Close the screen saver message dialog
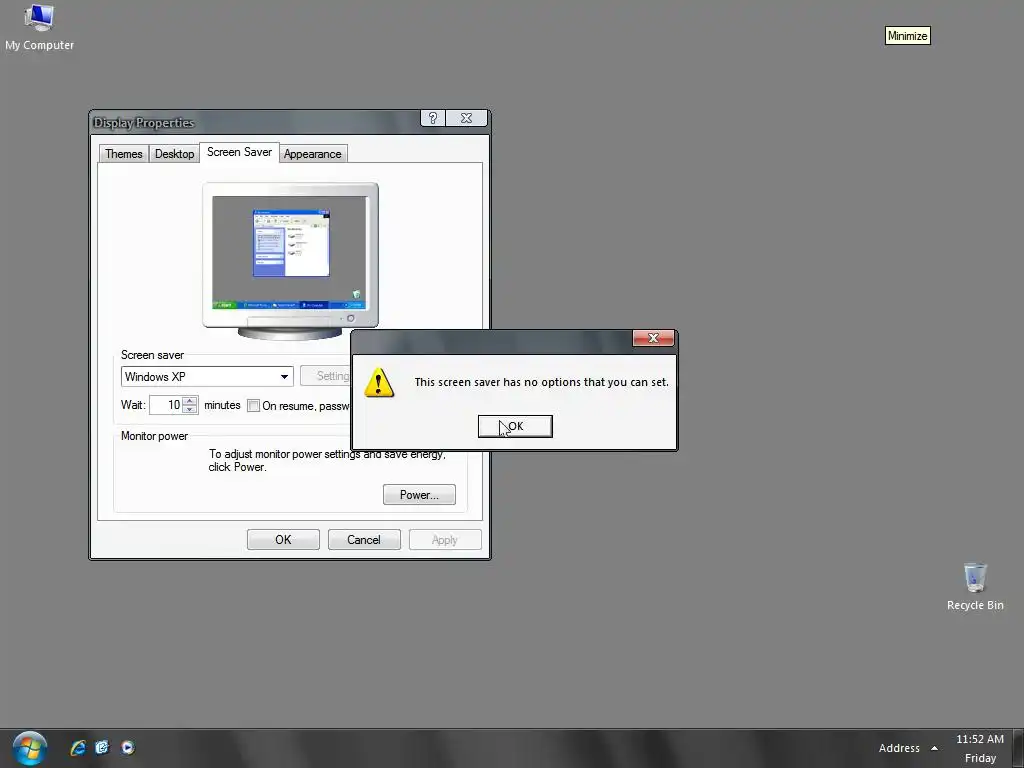The height and width of the screenshot is (768, 1024). coord(653,338)
